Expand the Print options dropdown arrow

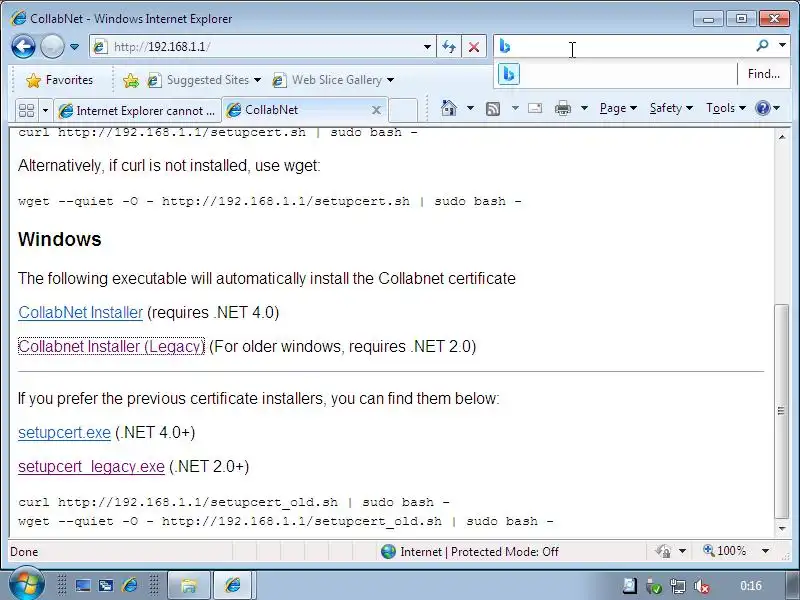585,108
